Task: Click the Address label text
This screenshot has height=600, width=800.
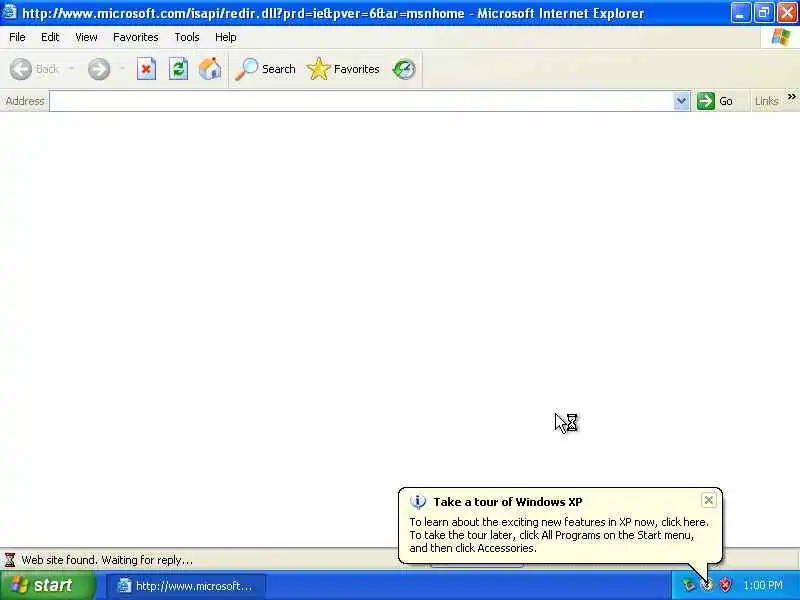Action: click(x=25, y=101)
